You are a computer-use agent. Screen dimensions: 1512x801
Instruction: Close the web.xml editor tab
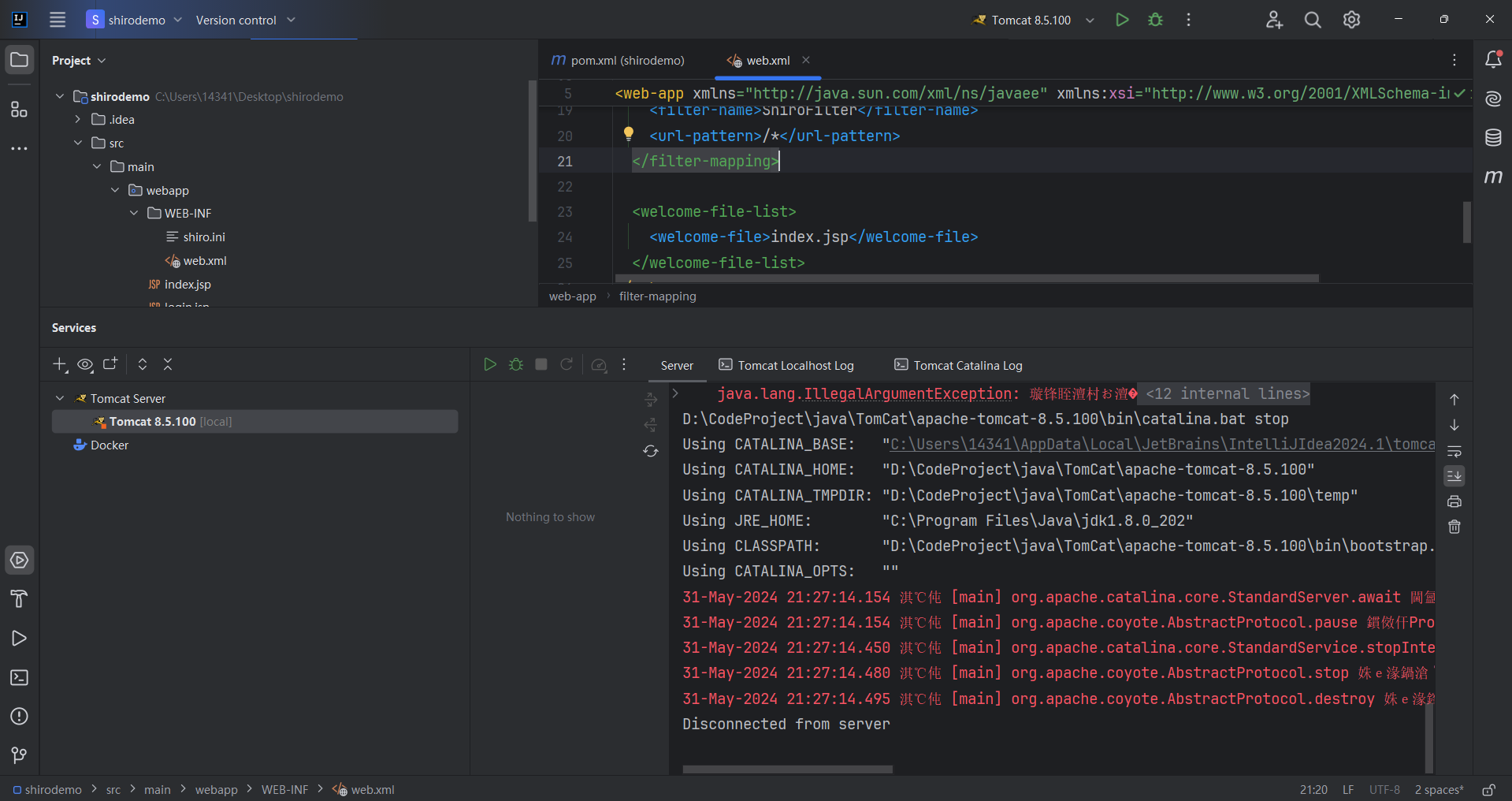[x=806, y=60]
